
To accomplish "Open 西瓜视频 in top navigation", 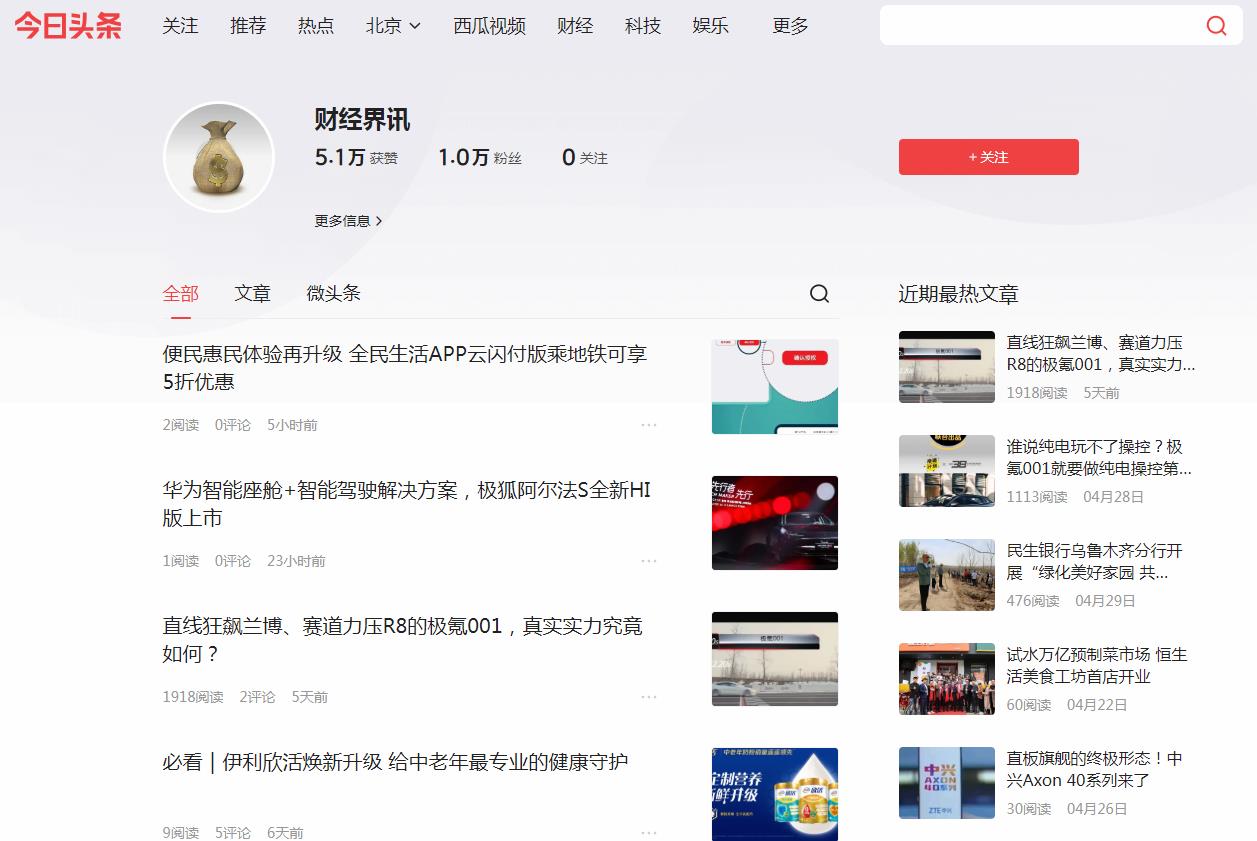I will [489, 26].
